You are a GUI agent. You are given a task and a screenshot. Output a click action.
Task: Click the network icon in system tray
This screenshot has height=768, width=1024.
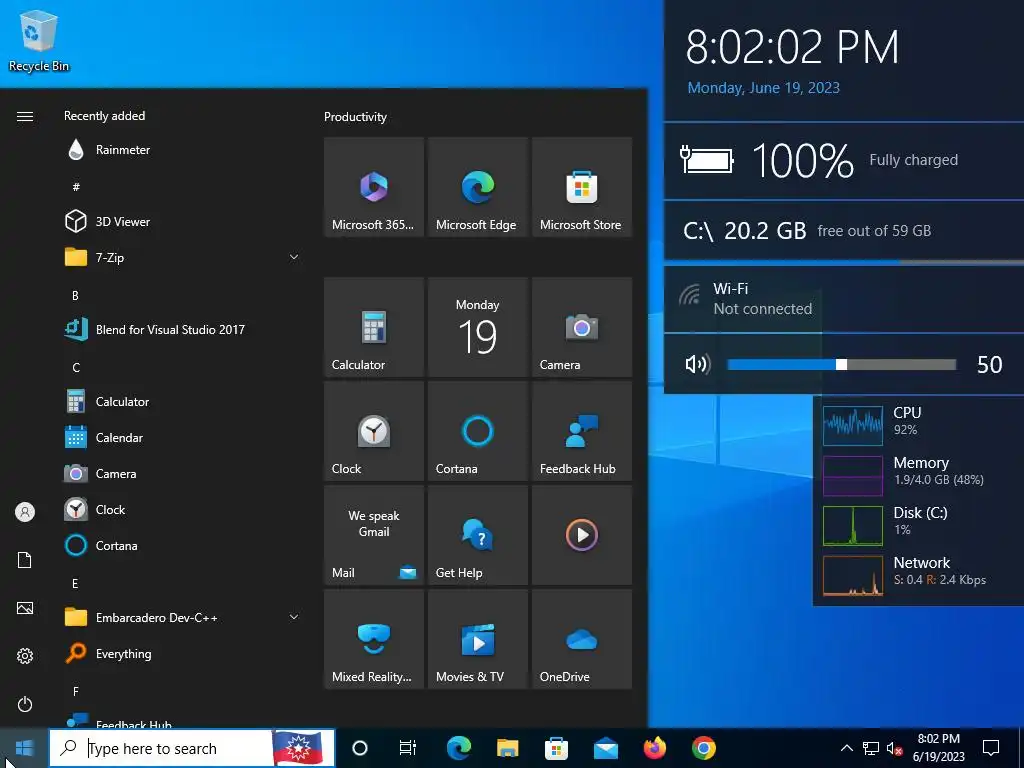871,748
